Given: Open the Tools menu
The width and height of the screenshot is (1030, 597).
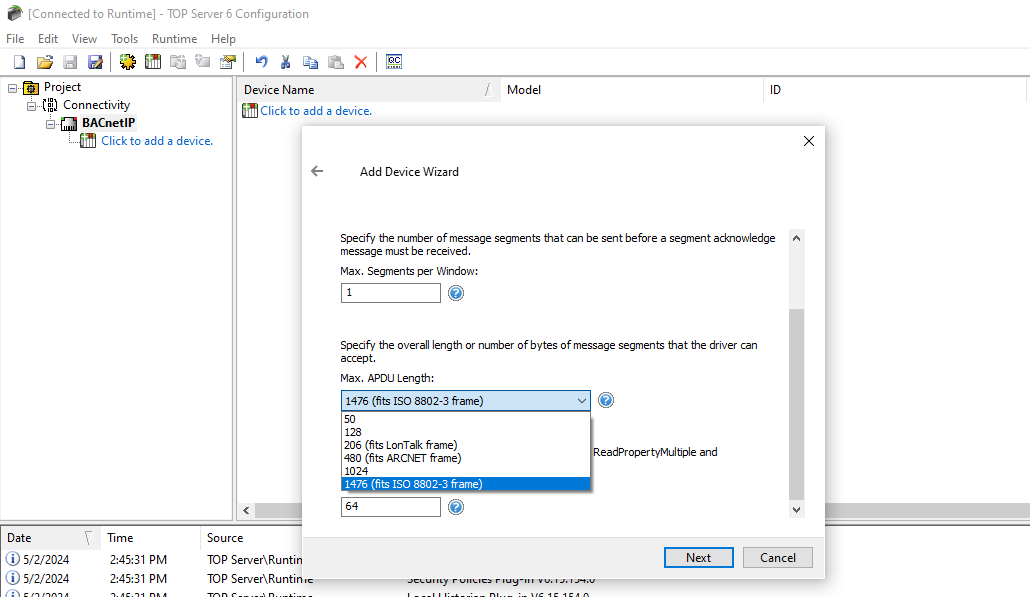Looking at the screenshot, I should 124,38.
